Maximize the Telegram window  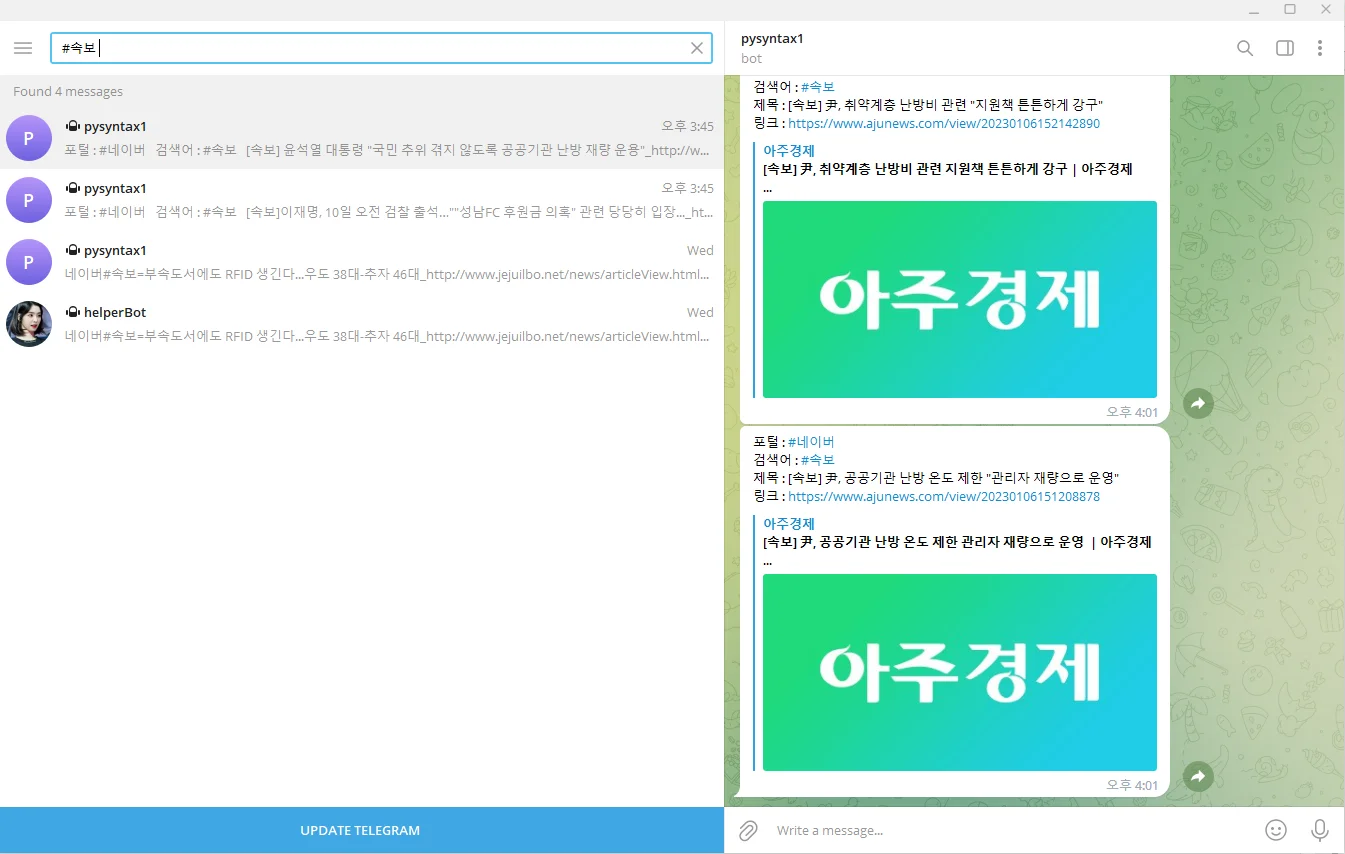(1290, 10)
